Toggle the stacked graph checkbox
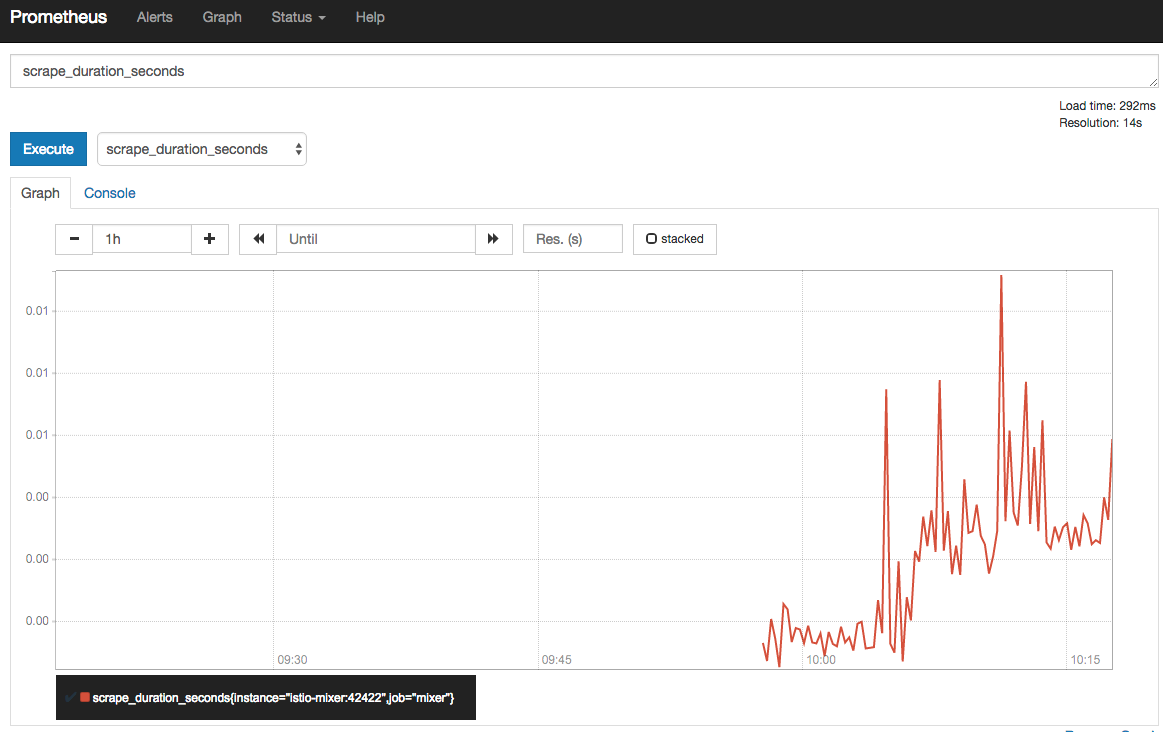1163x732 pixels. coord(651,239)
